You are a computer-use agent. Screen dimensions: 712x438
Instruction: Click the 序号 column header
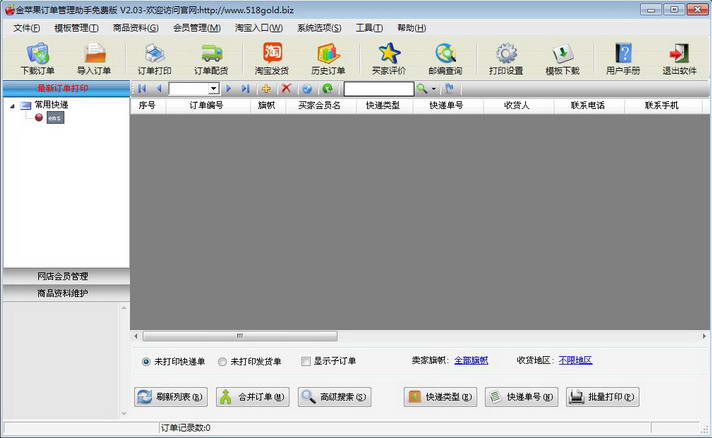tap(148, 105)
